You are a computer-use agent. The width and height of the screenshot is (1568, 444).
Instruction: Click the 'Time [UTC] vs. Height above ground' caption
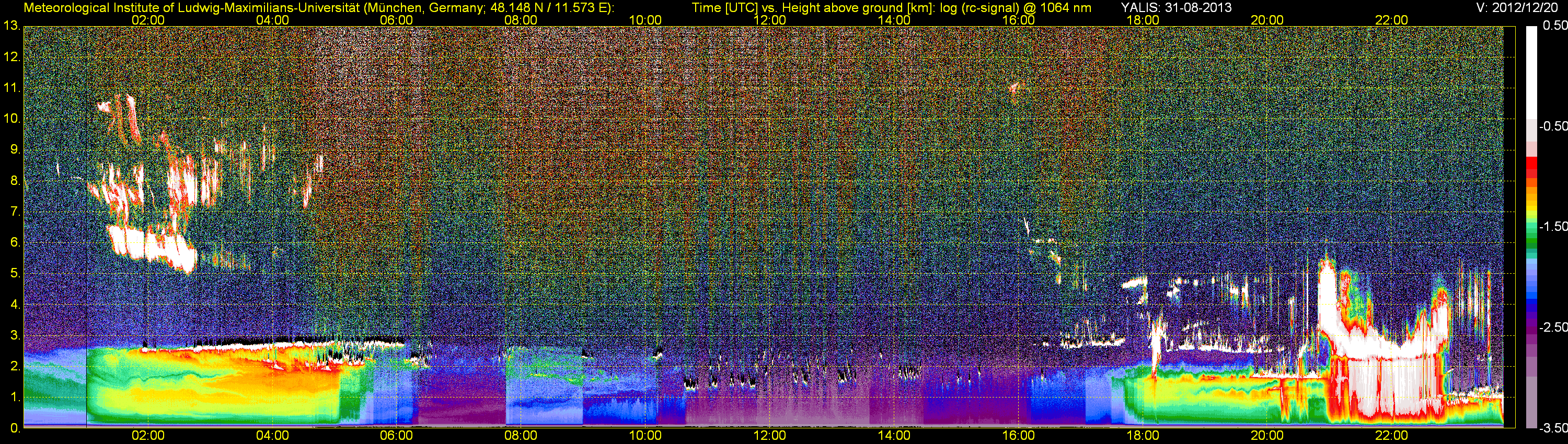click(891, 7)
